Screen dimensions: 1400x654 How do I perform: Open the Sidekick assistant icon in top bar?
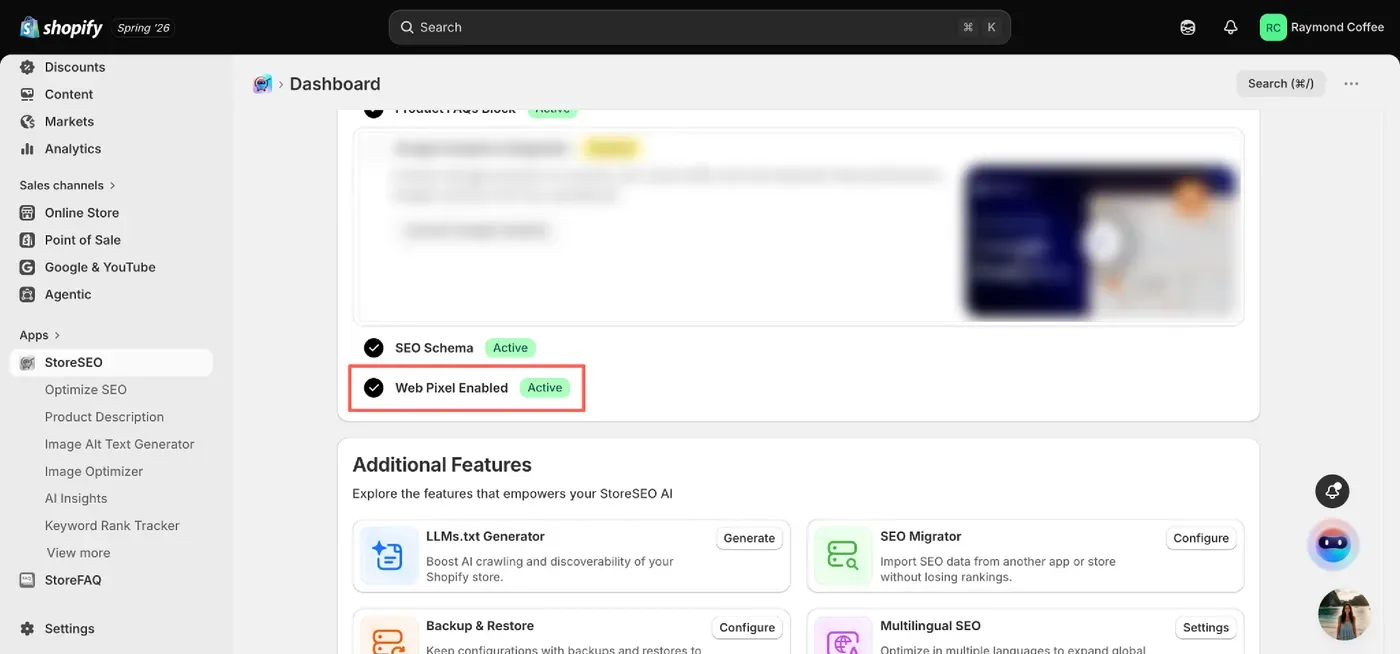(1188, 27)
